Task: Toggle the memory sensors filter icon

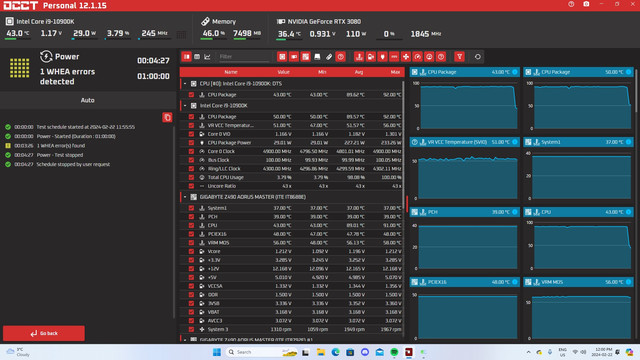Action: pyautogui.click(x=329, y=57)
